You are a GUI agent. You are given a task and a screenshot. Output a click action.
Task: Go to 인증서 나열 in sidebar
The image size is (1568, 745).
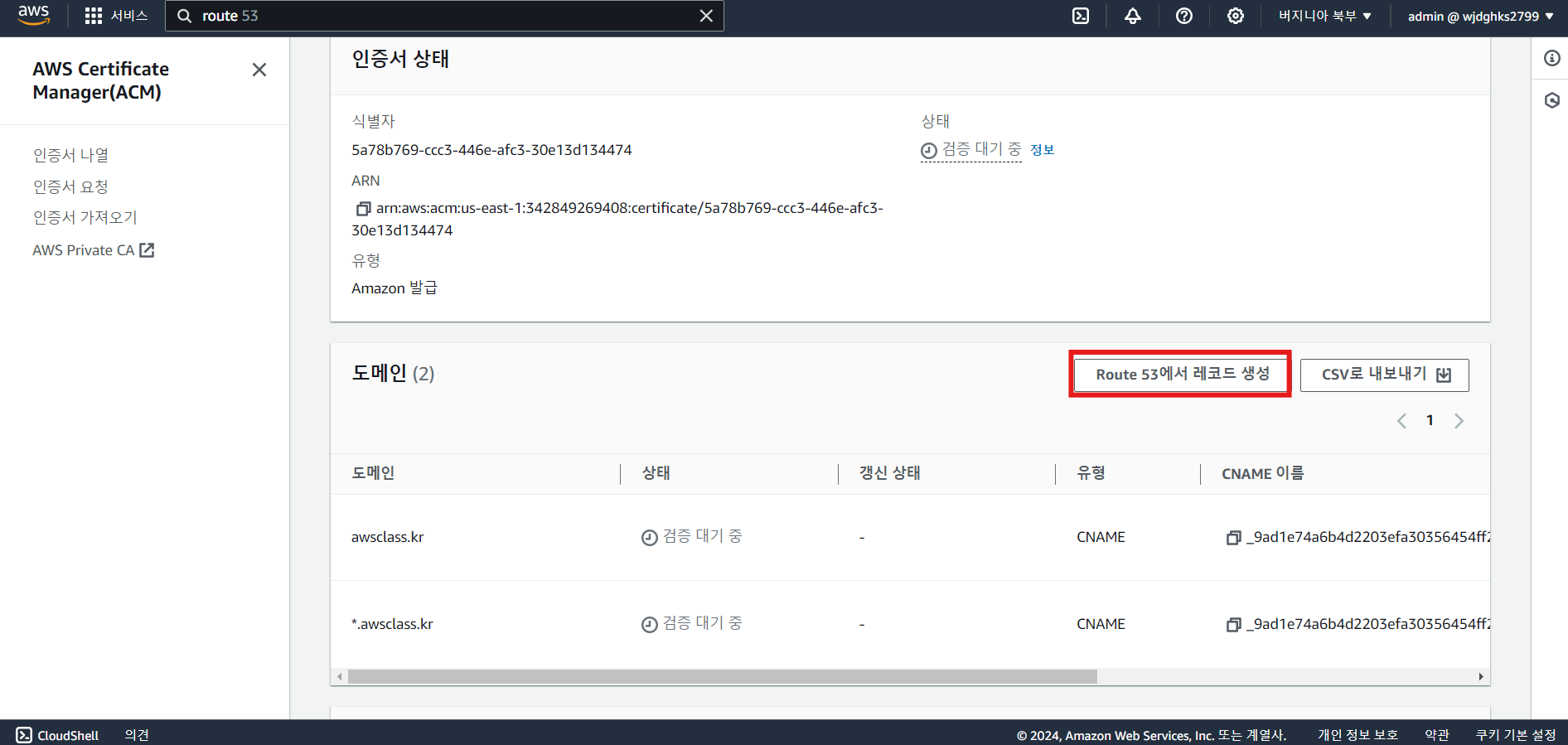click(x=70, y=155)
